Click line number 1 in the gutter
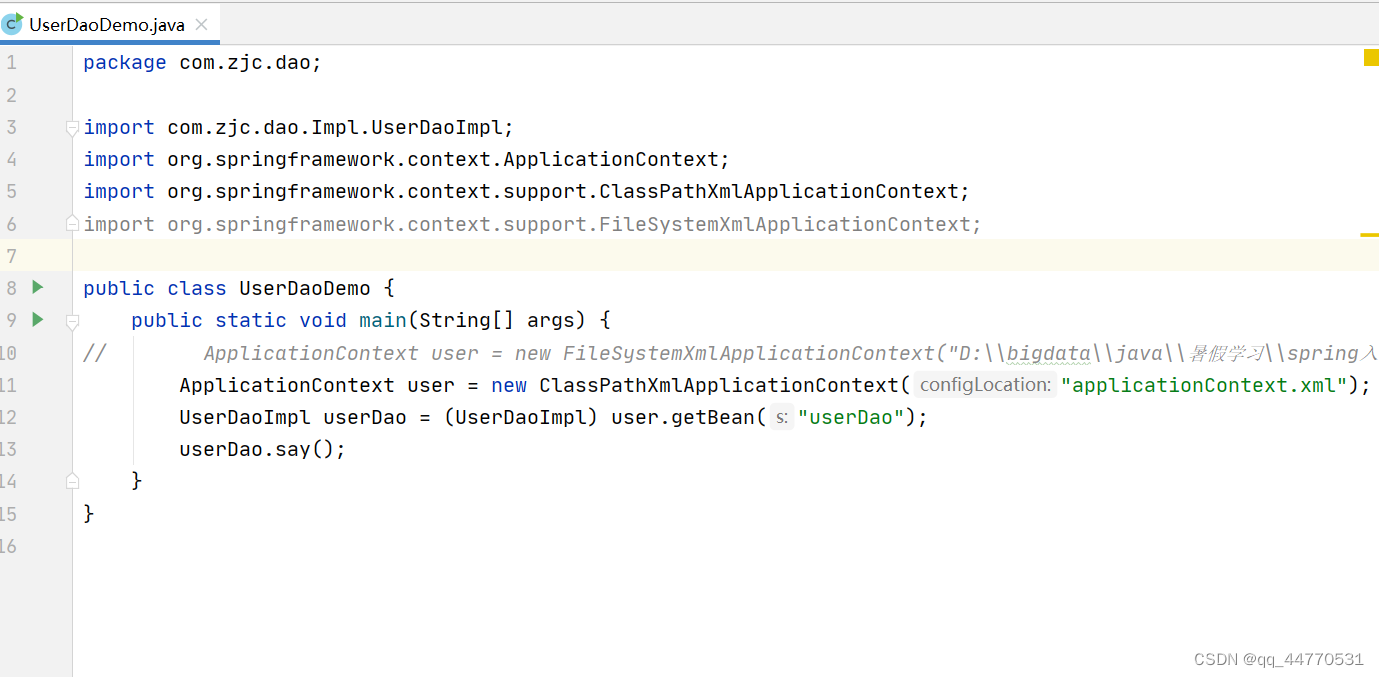 (x=11, y=63)
